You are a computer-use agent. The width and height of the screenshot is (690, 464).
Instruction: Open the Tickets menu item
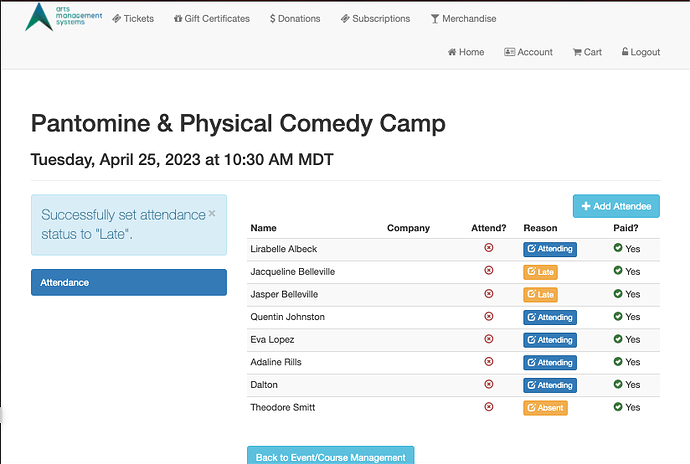pyautogui.click(x=133, y=18)
